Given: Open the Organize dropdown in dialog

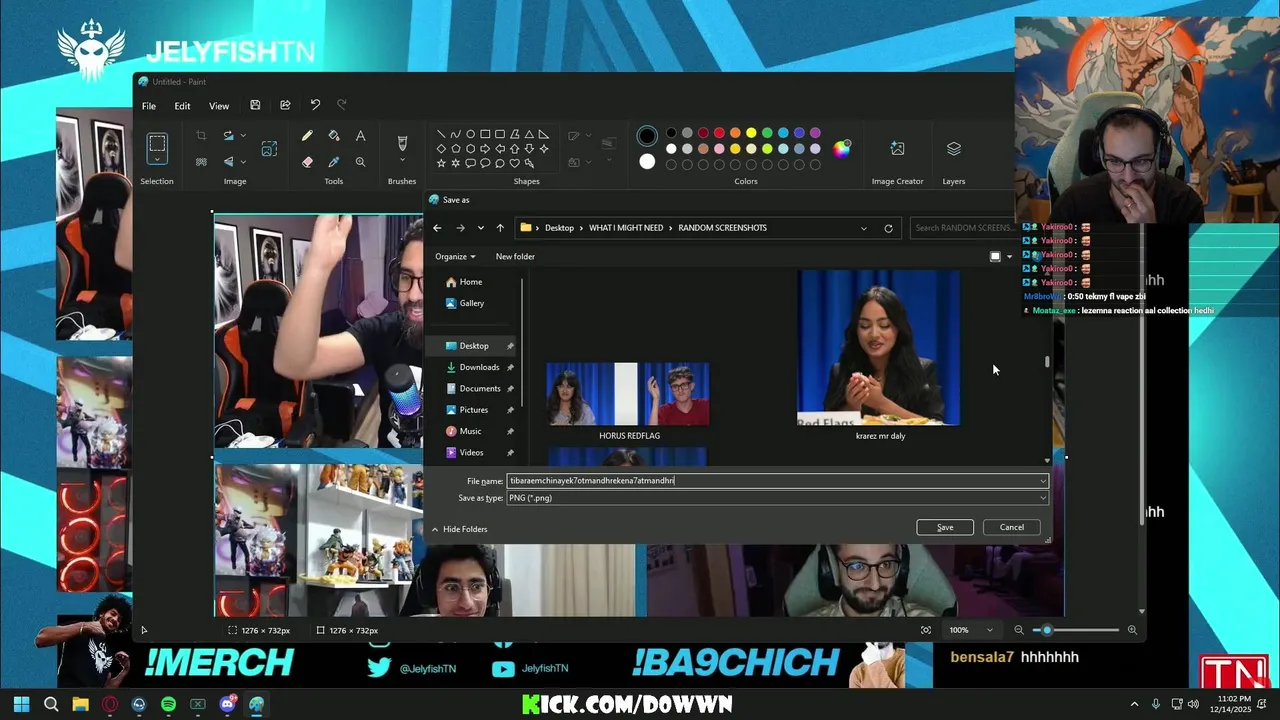Looking at the screenshot, I should (455, 257).
